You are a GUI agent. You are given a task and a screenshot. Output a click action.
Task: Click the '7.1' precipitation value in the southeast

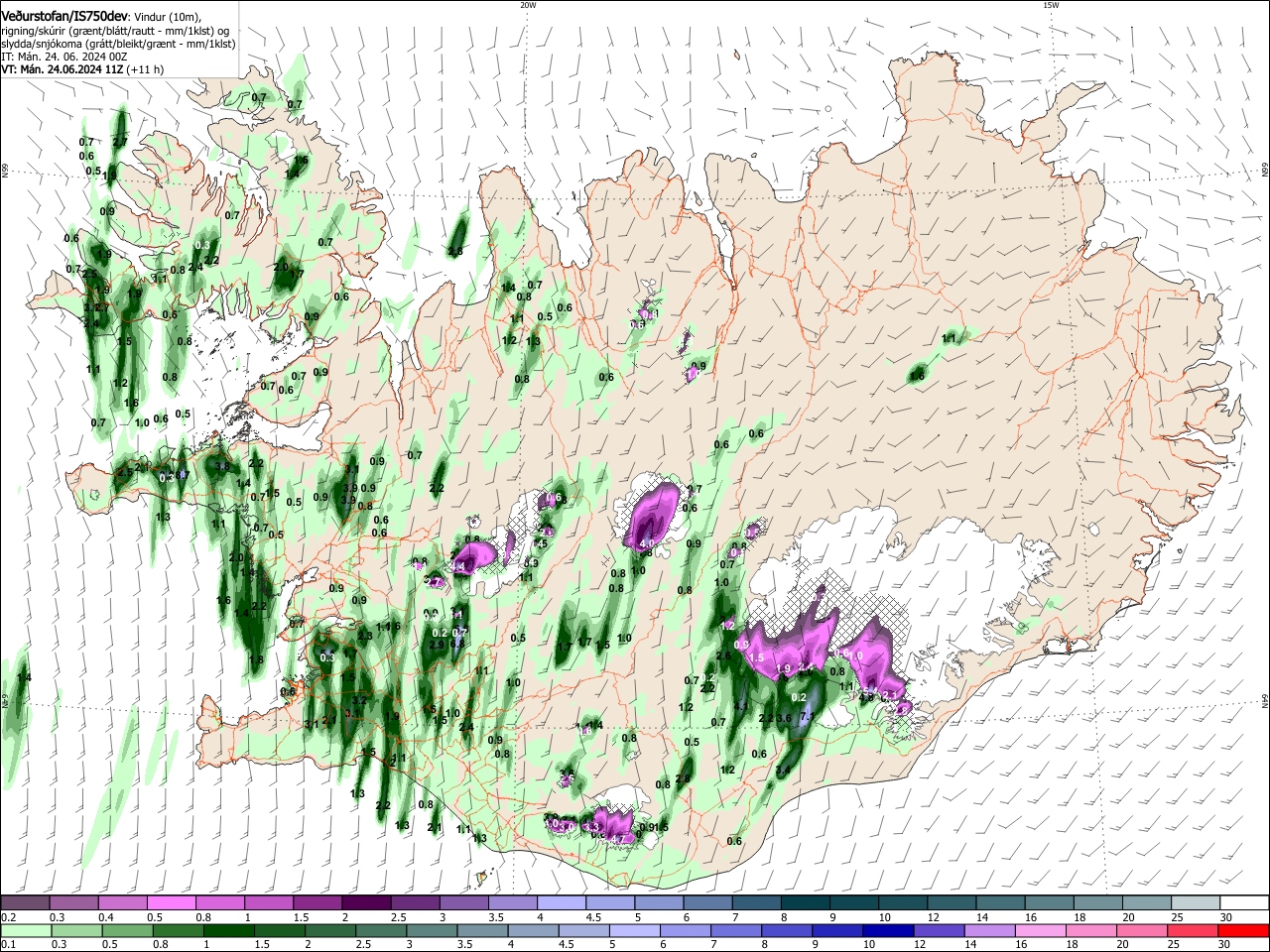[807, 716]
